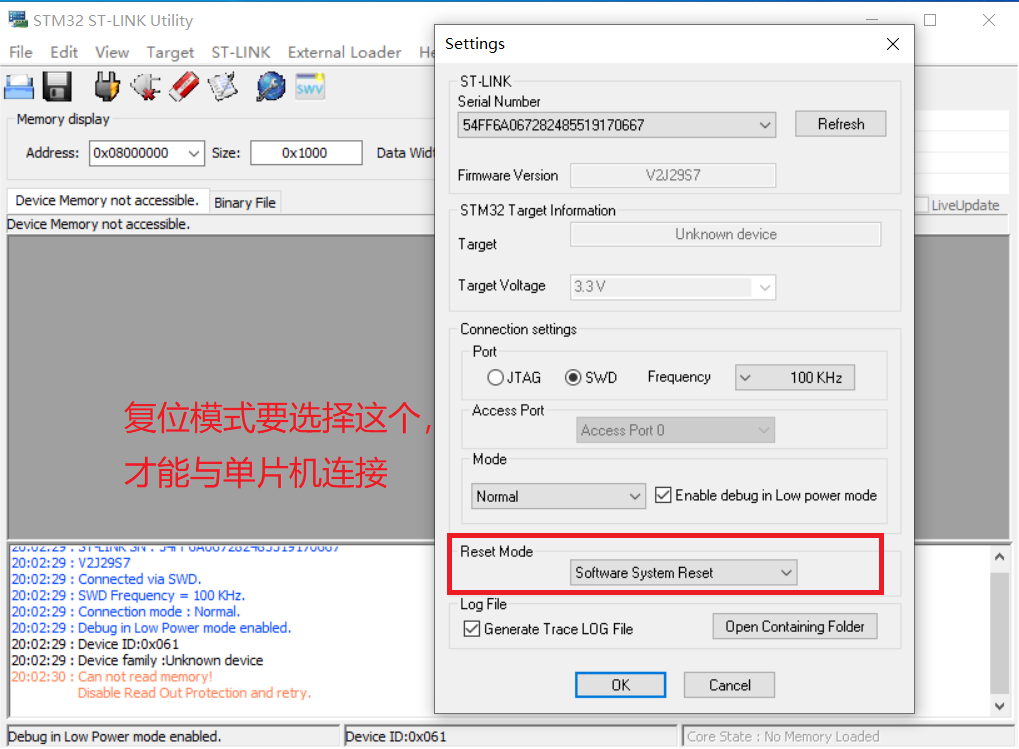Click log line Device ID:0x061

(x=95, y=644)
